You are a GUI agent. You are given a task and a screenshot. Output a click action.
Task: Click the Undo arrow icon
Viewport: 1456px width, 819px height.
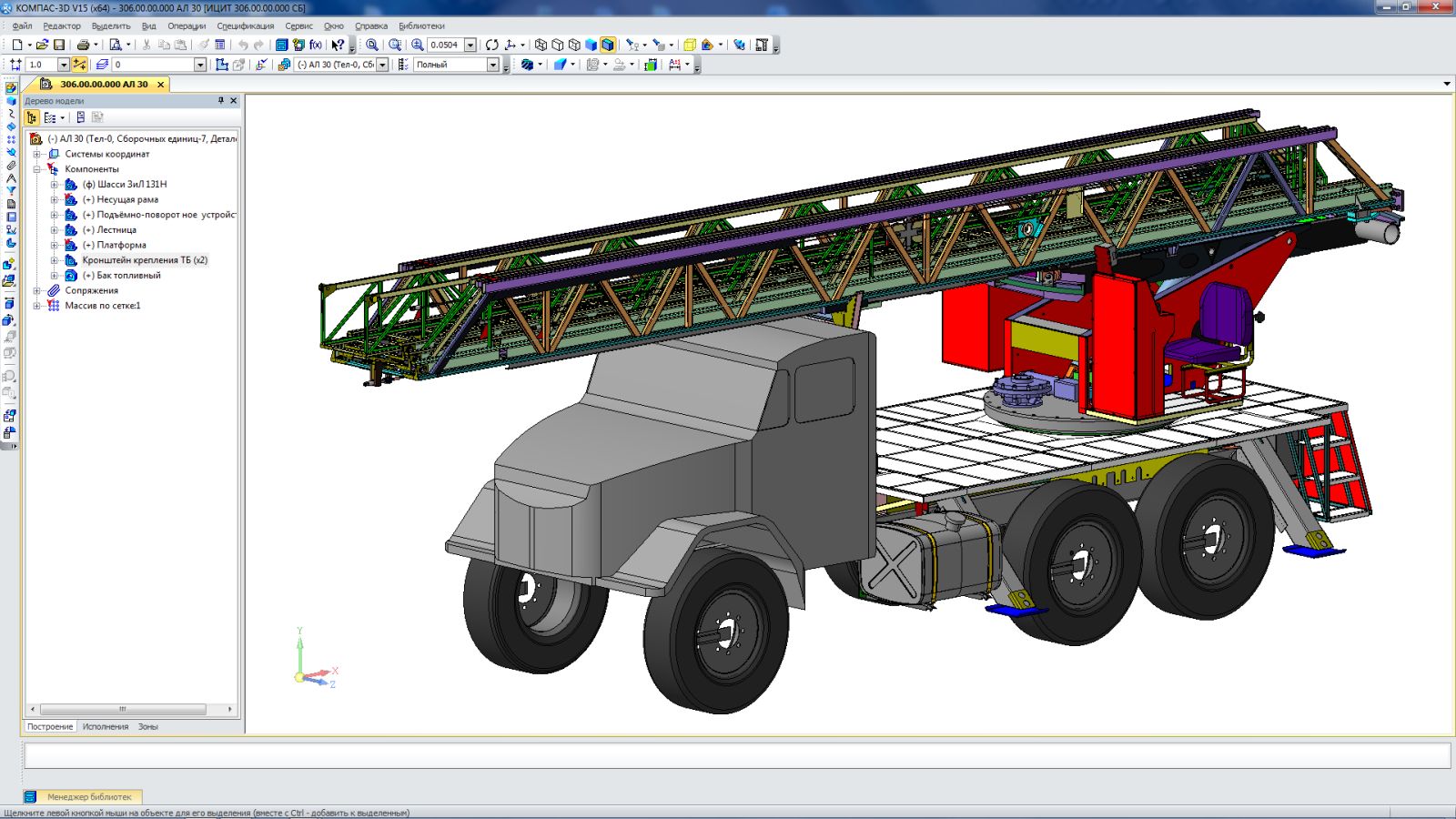click(243, 45)
